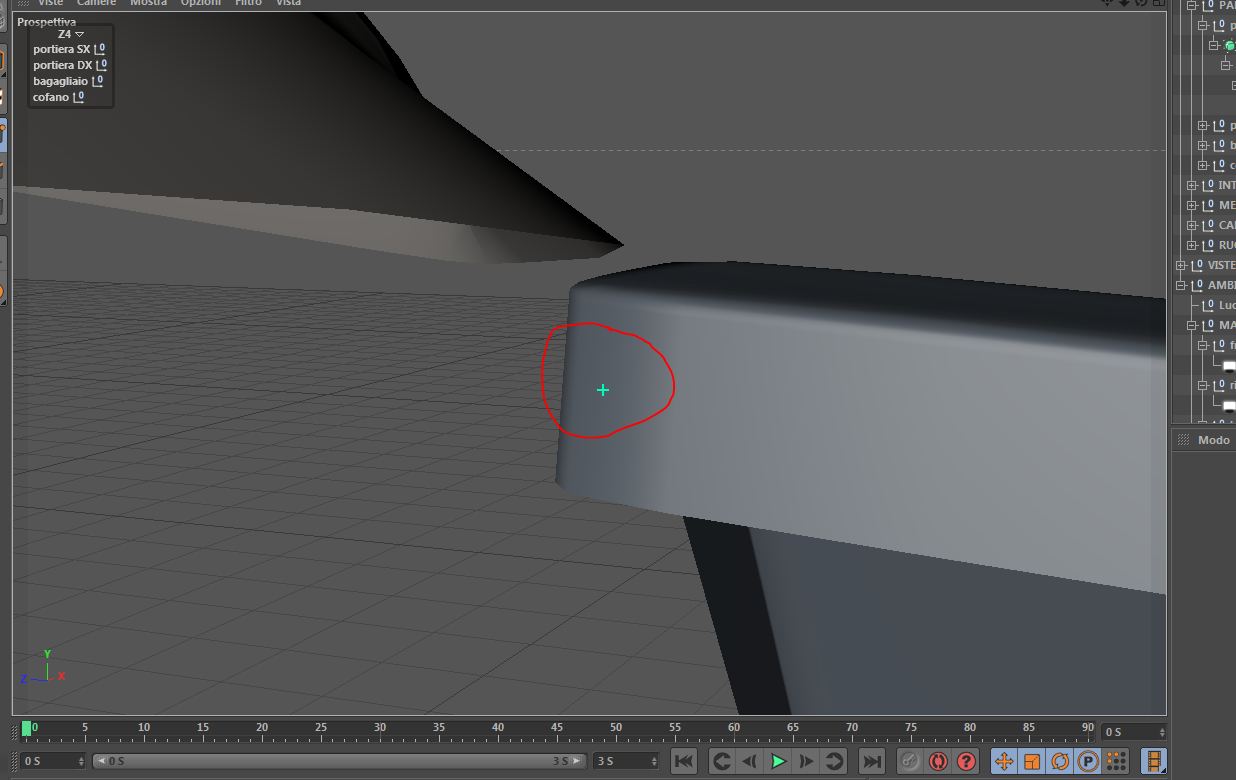
Task: Toggle rotation keyframe recording icon
Action: [1059, 761]
